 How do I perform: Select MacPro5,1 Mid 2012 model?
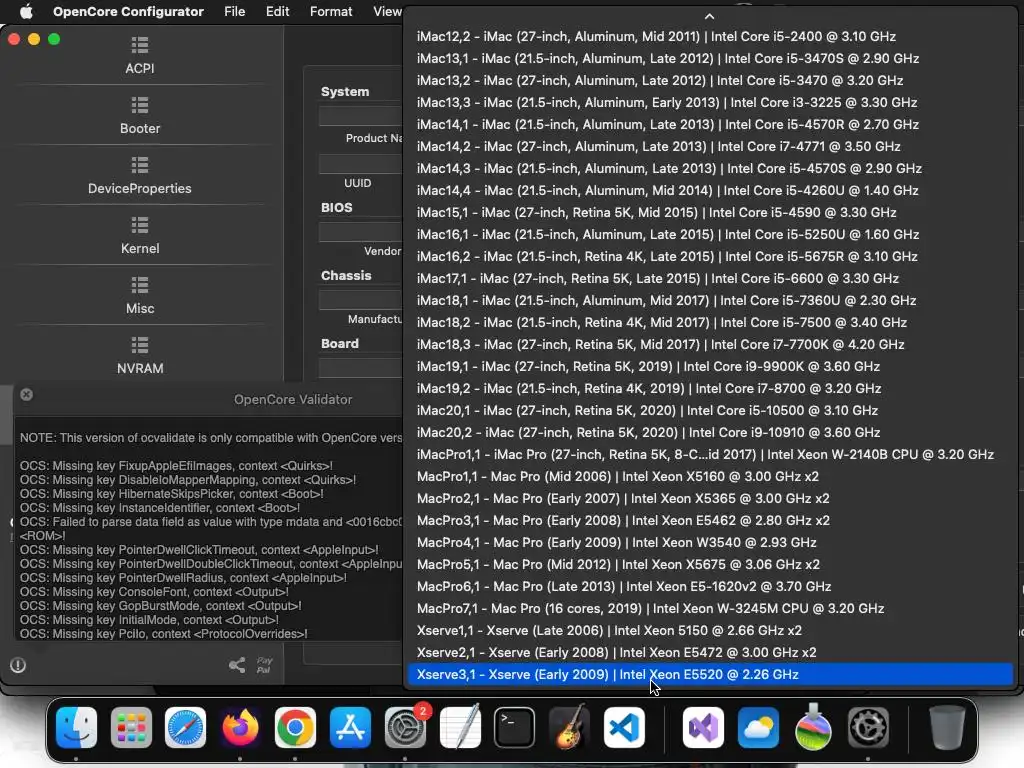coord(710,564)
